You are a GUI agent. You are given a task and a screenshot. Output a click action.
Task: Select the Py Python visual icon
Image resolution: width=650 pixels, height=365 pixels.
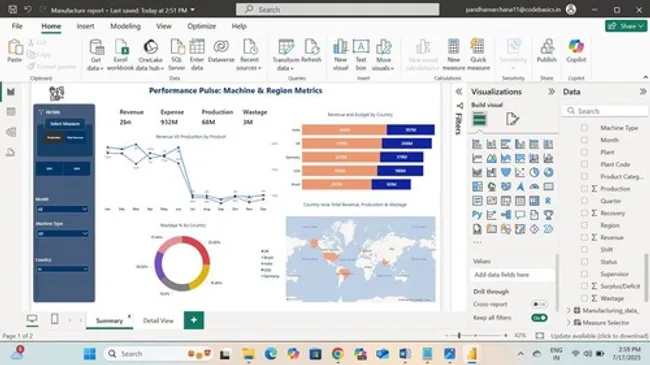coord(477,215)
